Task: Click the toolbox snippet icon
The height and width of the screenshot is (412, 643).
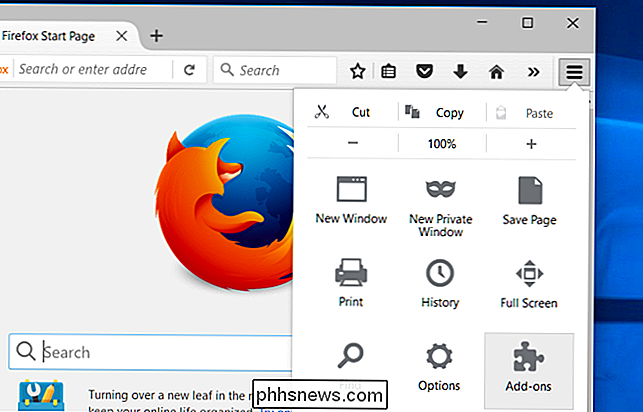Action: 41,396
